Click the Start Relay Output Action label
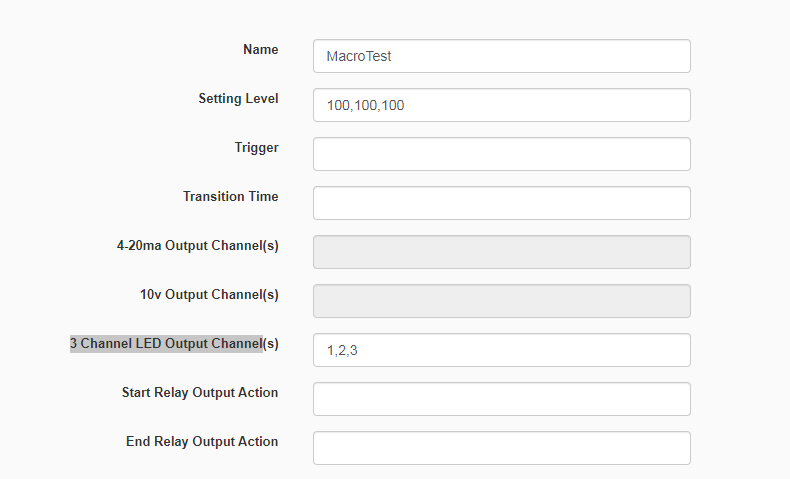The height and width of the screenshot is (479, 790). point(200,392)
